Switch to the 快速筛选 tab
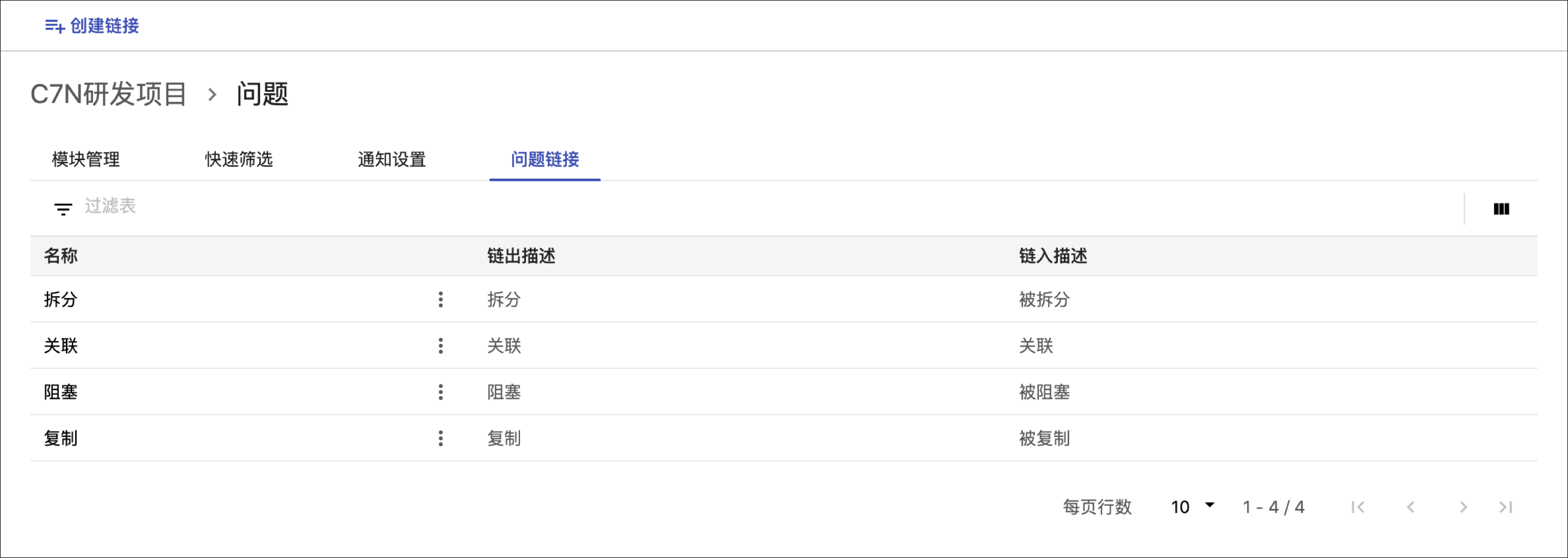Viewport: 1568px width, 558px height. pyautogui.click(x=238, y=160)
